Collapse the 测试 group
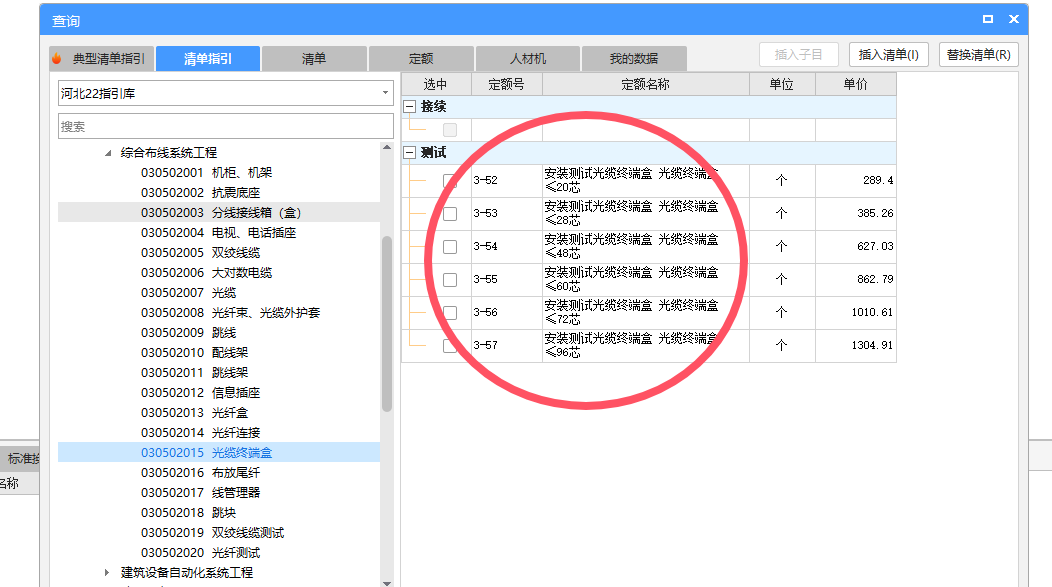Screen dimensions: 1052x587 (x=409, y=153)
